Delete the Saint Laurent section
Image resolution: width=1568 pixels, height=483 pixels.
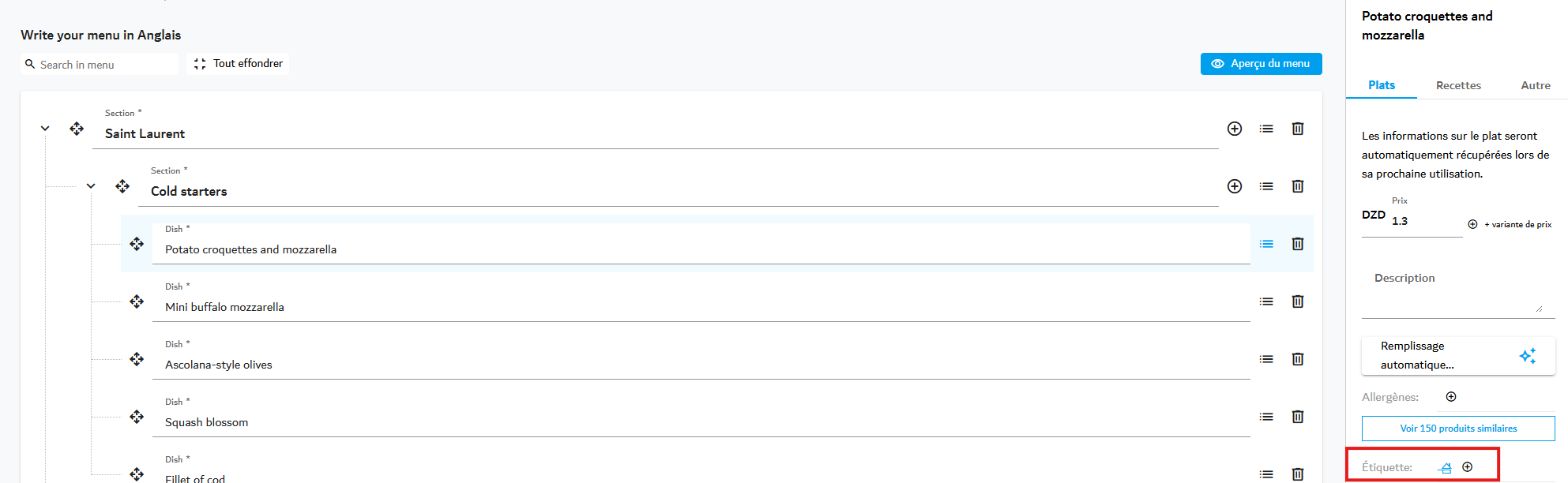pos(1298,129)
